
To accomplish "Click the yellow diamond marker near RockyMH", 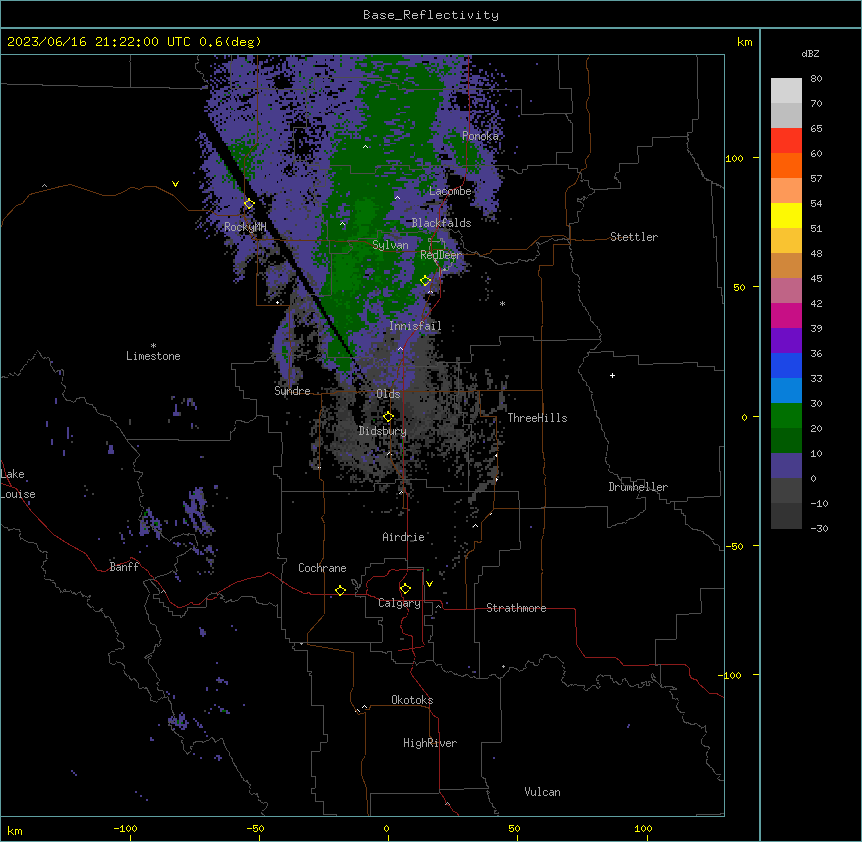I will 249,204.
